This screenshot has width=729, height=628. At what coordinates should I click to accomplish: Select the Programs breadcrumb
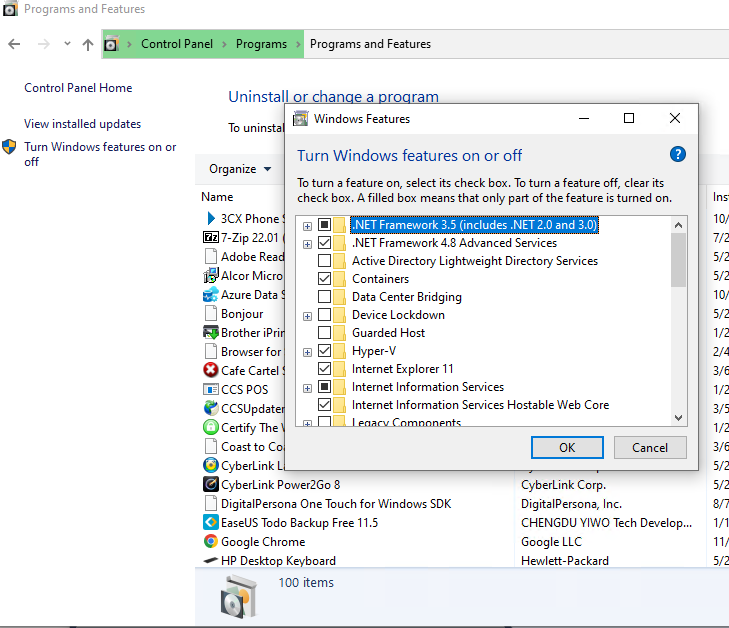[261, 44]
